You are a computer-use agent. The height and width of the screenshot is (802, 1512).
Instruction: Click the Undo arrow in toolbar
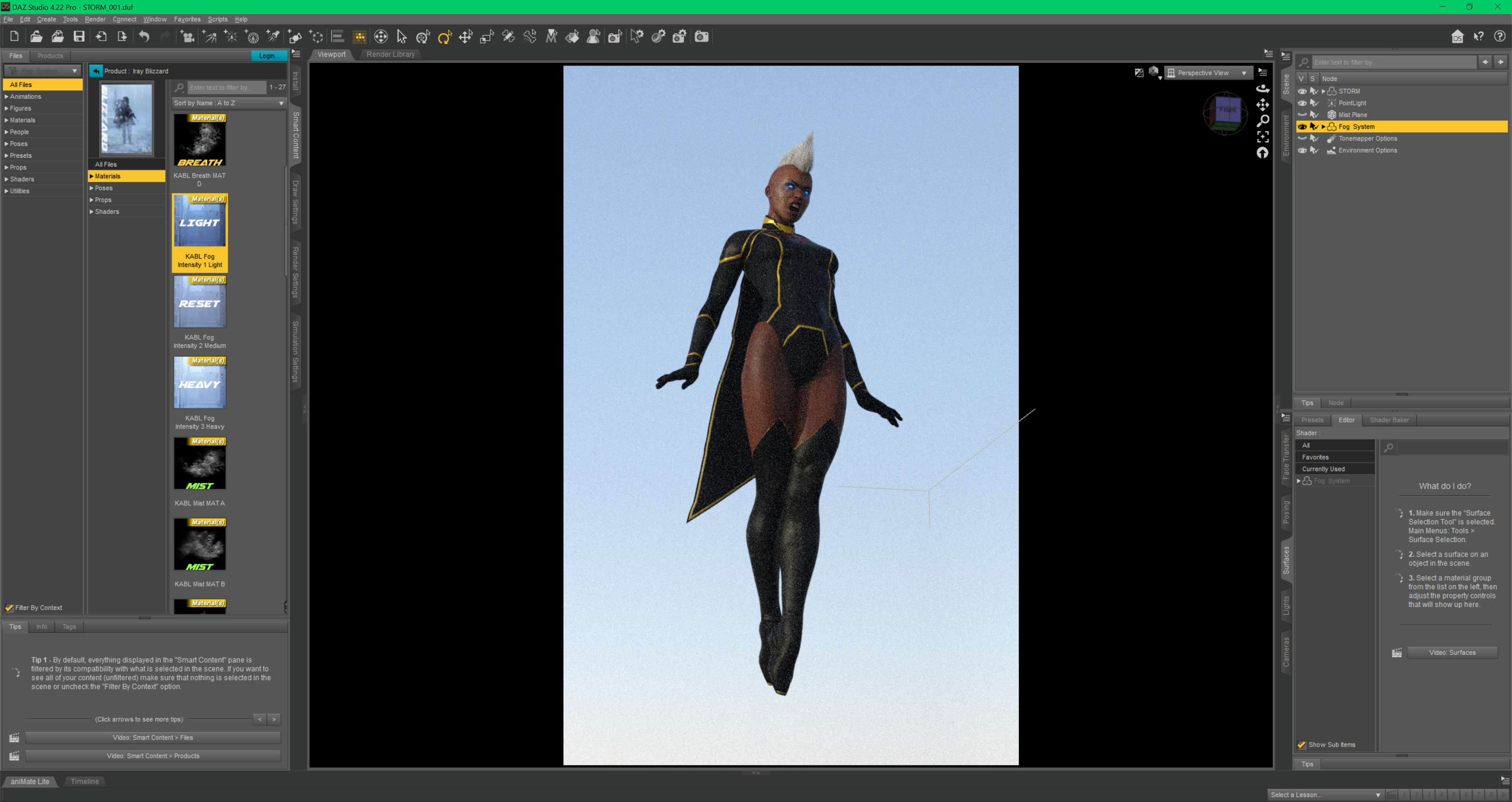tap(144, 36)
